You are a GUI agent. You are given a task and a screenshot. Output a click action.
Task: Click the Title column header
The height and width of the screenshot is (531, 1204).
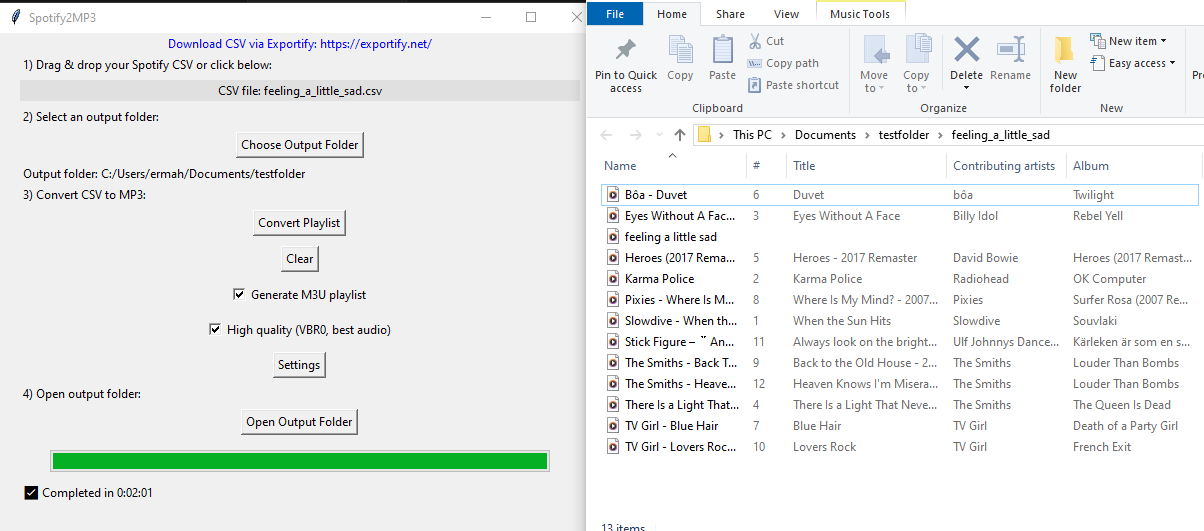(804, 166)
